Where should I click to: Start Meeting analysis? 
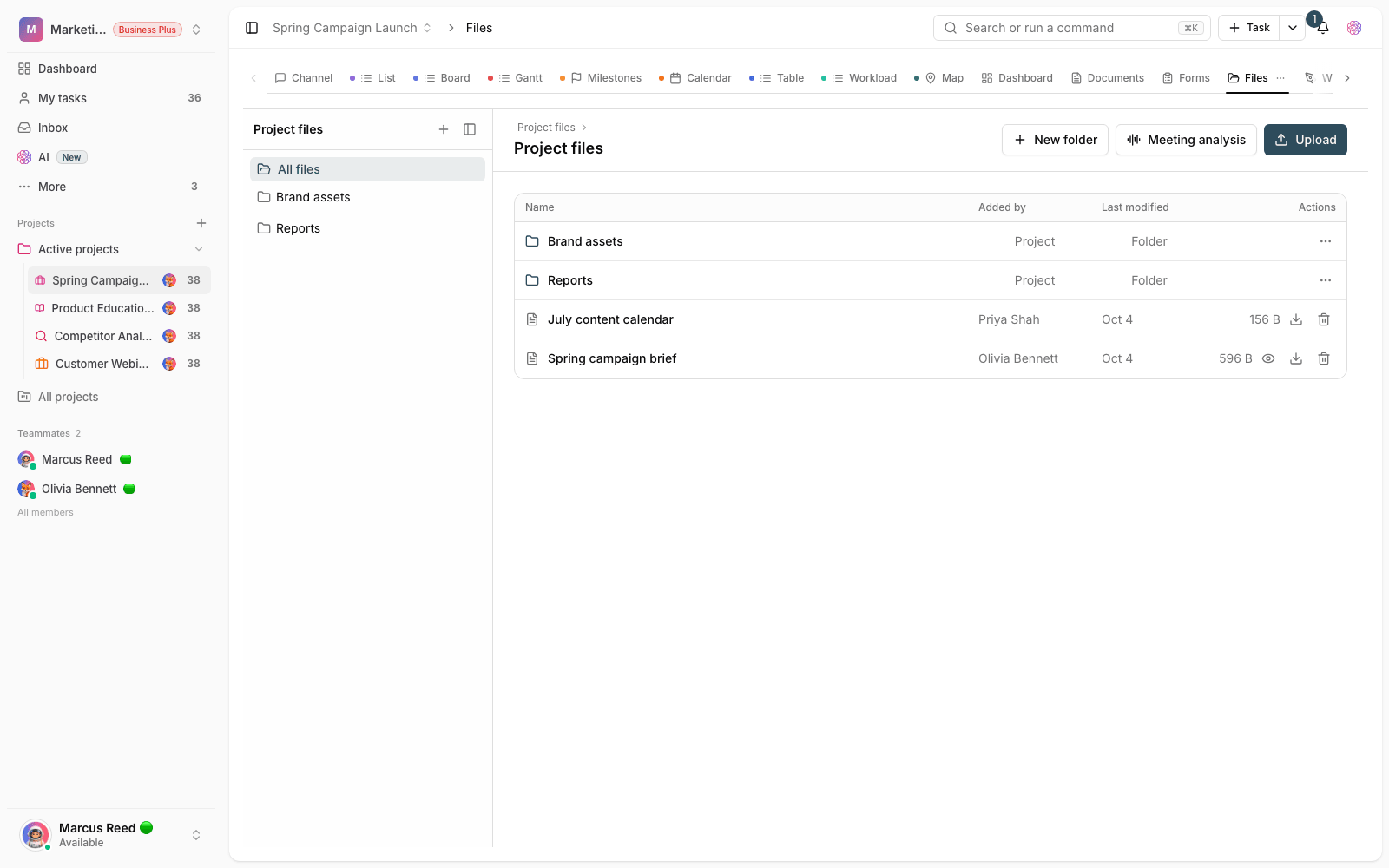(1186, 140)
